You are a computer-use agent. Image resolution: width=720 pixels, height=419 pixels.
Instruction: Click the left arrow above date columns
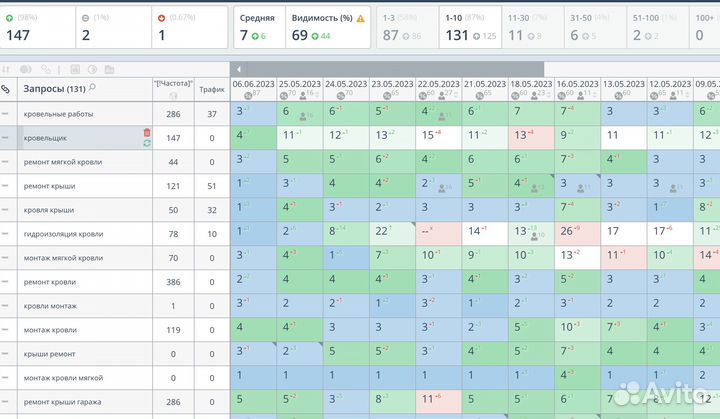pyautogui.click(x=238, y=69)
